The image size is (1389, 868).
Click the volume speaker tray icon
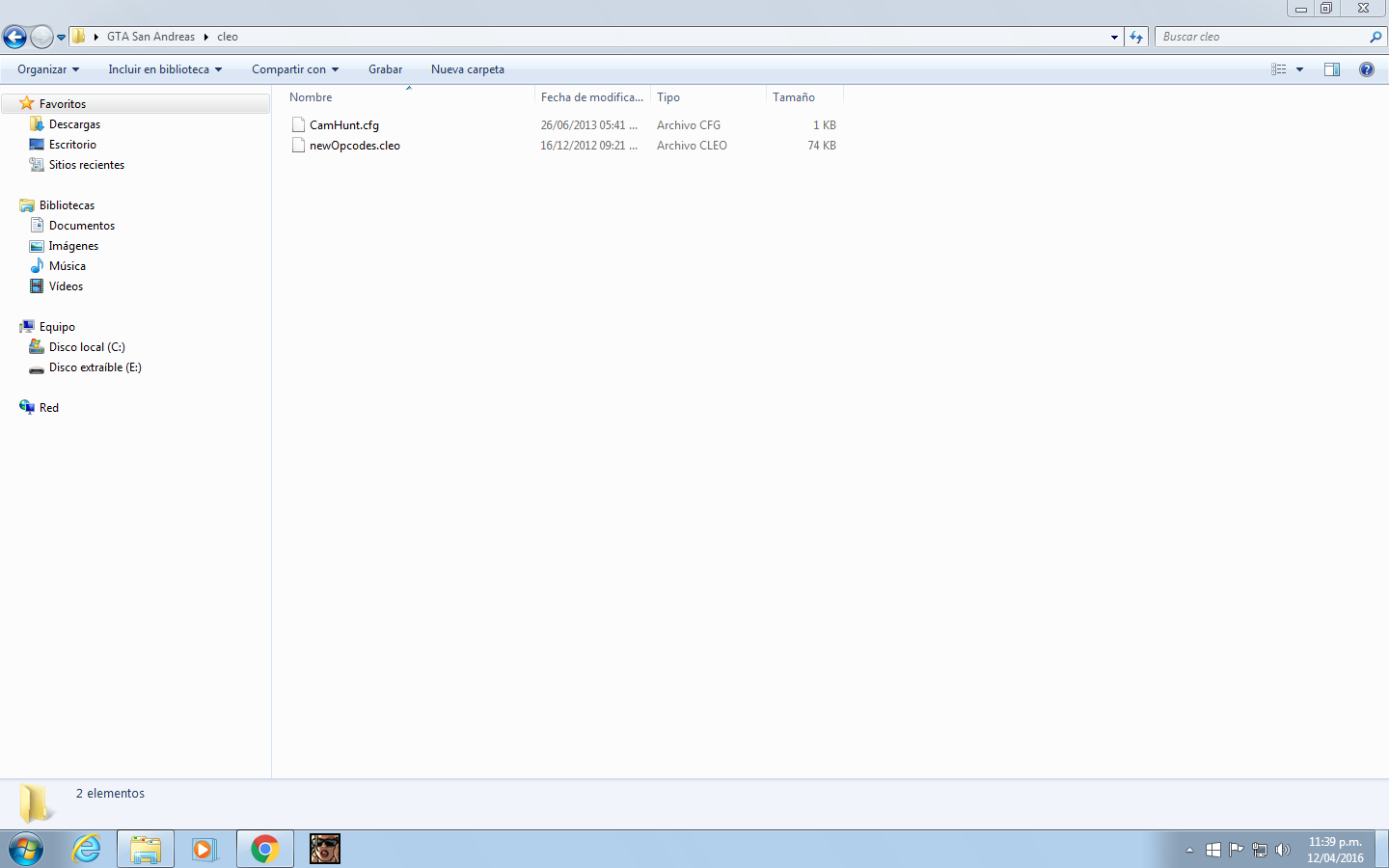pos(1283,850)
